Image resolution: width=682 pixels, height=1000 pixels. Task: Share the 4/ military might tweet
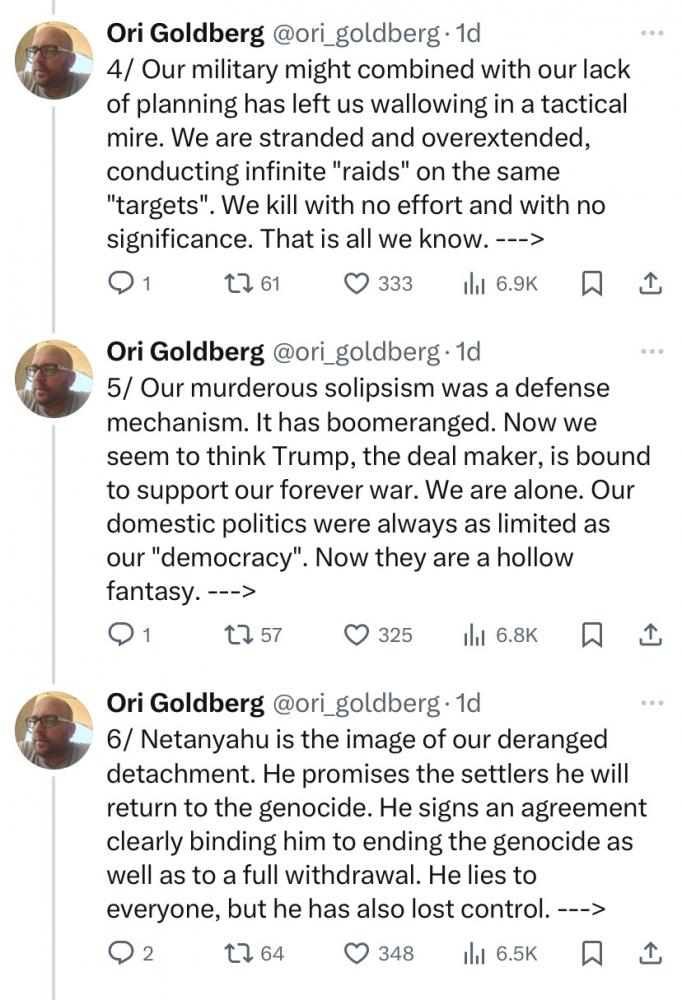point(650,284)
